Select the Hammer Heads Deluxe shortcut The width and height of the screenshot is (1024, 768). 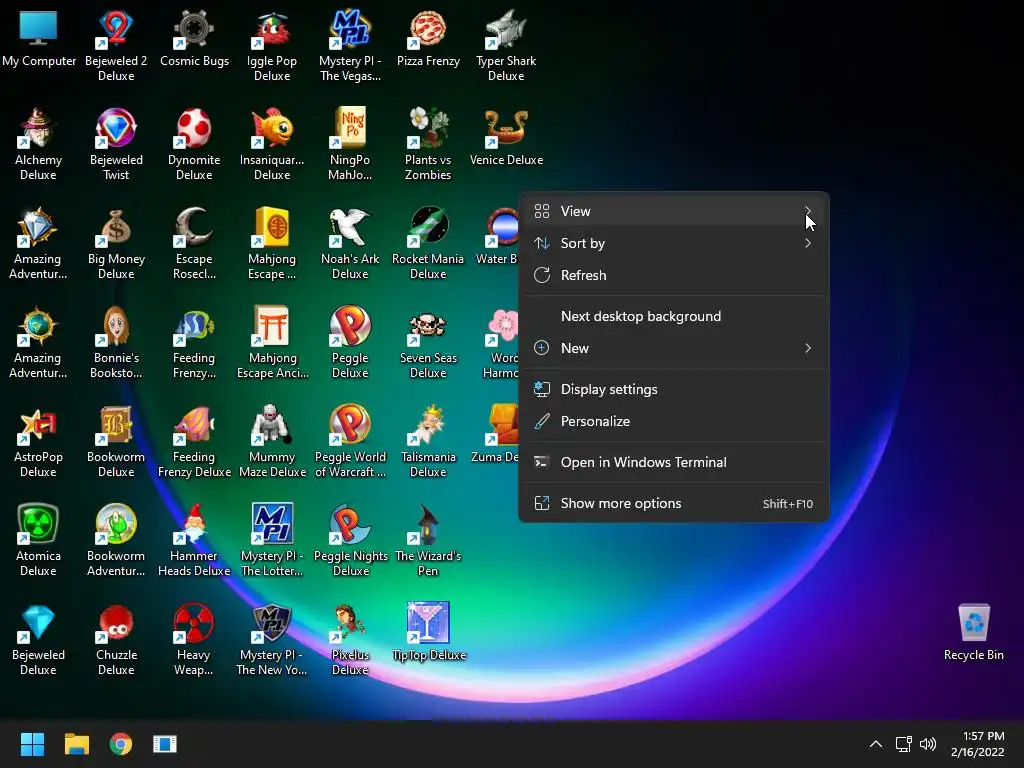point(195,541)
